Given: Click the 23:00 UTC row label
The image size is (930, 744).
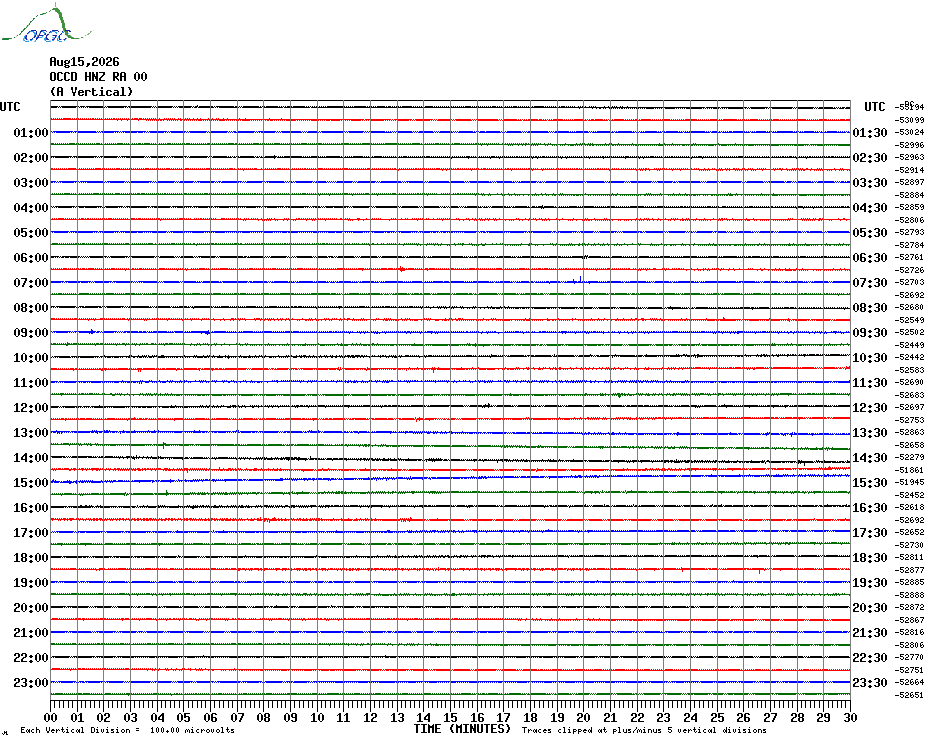Looking at the screenshot, I should (31, 682).
